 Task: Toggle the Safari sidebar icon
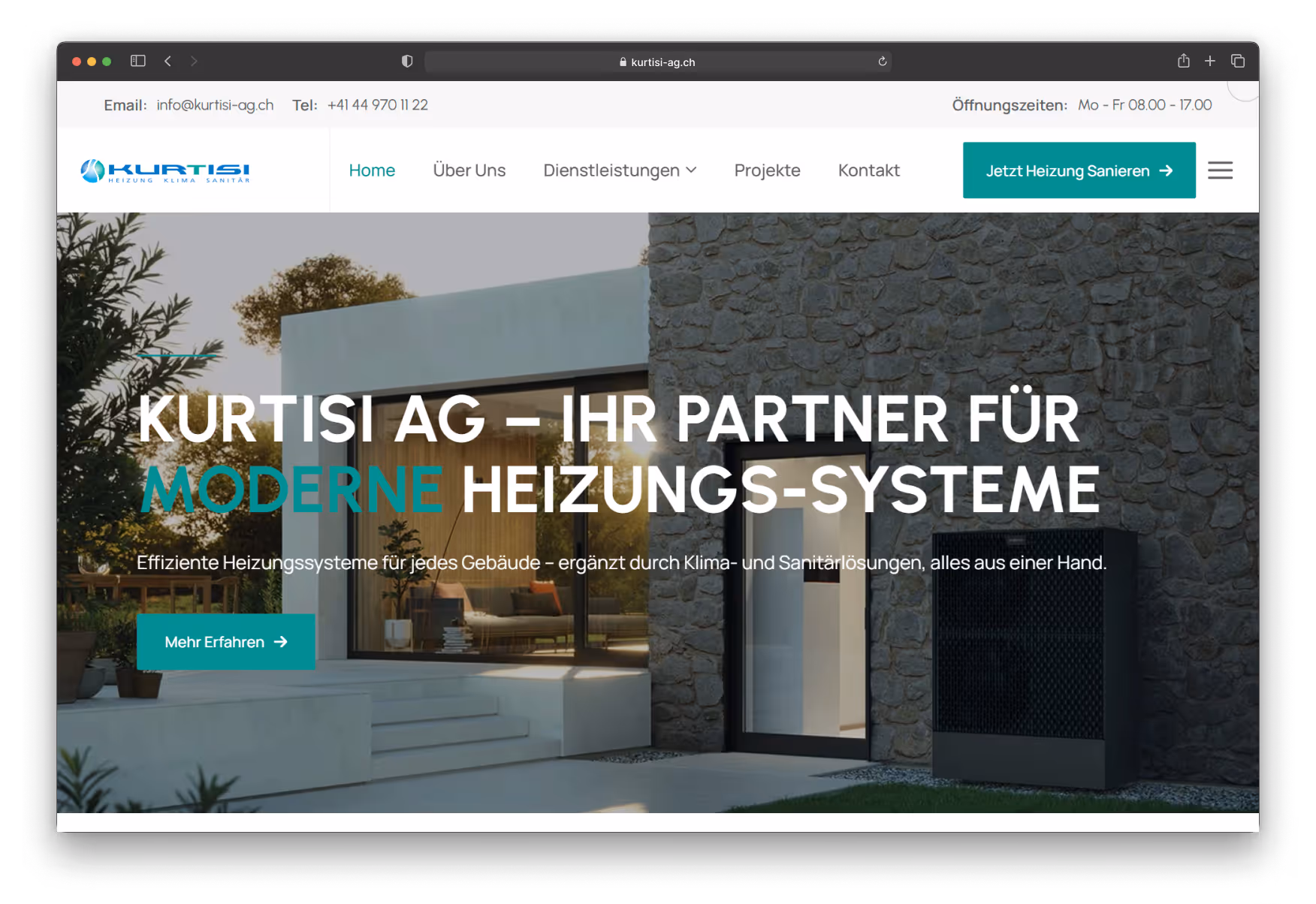click(x=138, y=61)
